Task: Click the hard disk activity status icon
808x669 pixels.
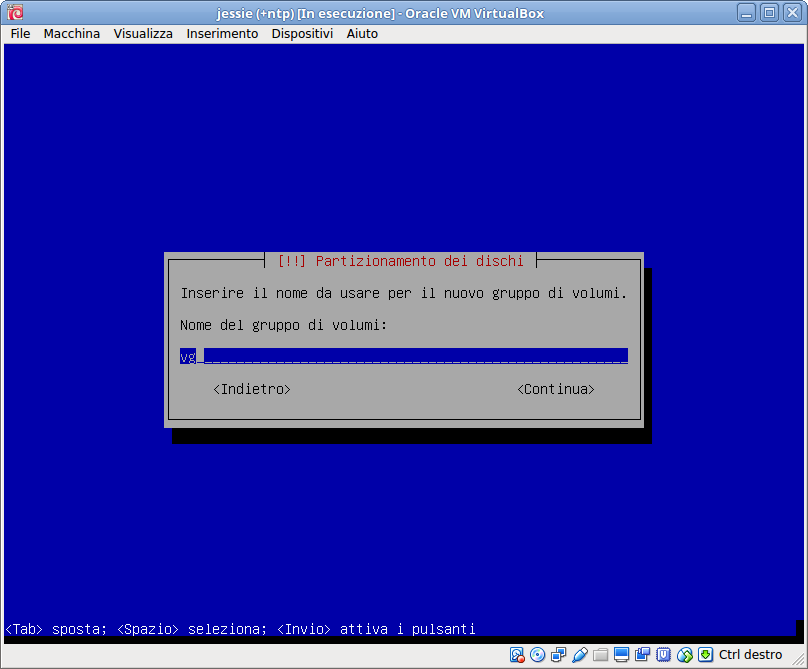Action: 517,655
